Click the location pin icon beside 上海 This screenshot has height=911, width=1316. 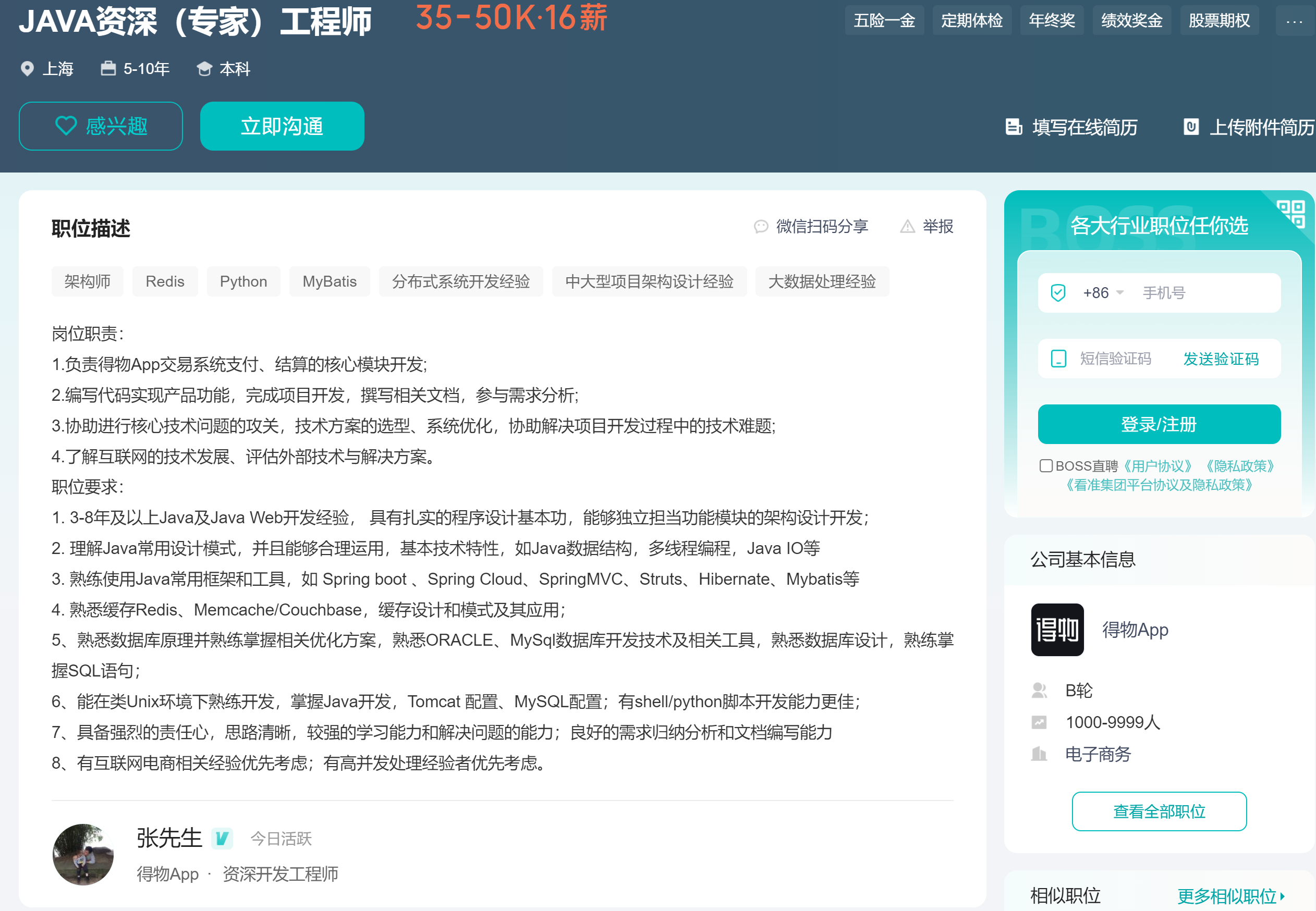[x=27, y=69]
